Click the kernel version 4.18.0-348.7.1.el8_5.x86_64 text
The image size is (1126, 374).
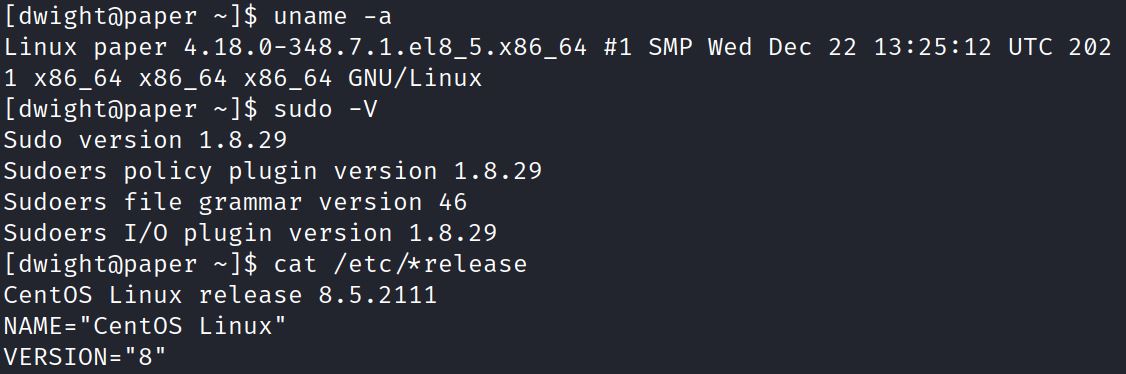coord(386,48)
